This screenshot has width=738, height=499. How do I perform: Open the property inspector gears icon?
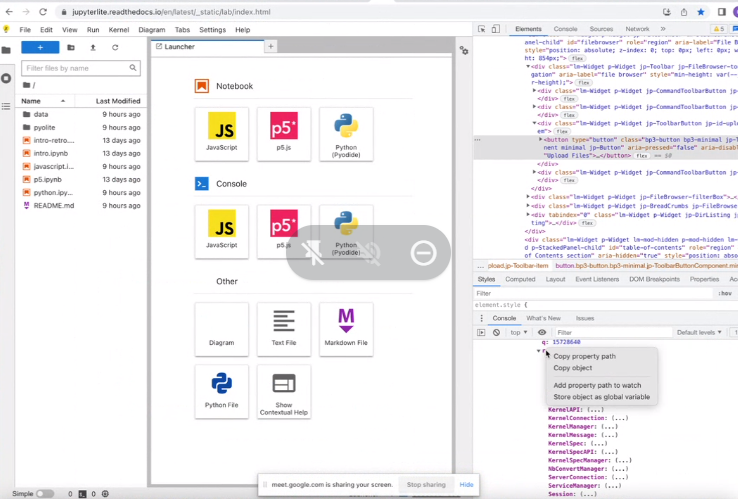tap(464, 50)
